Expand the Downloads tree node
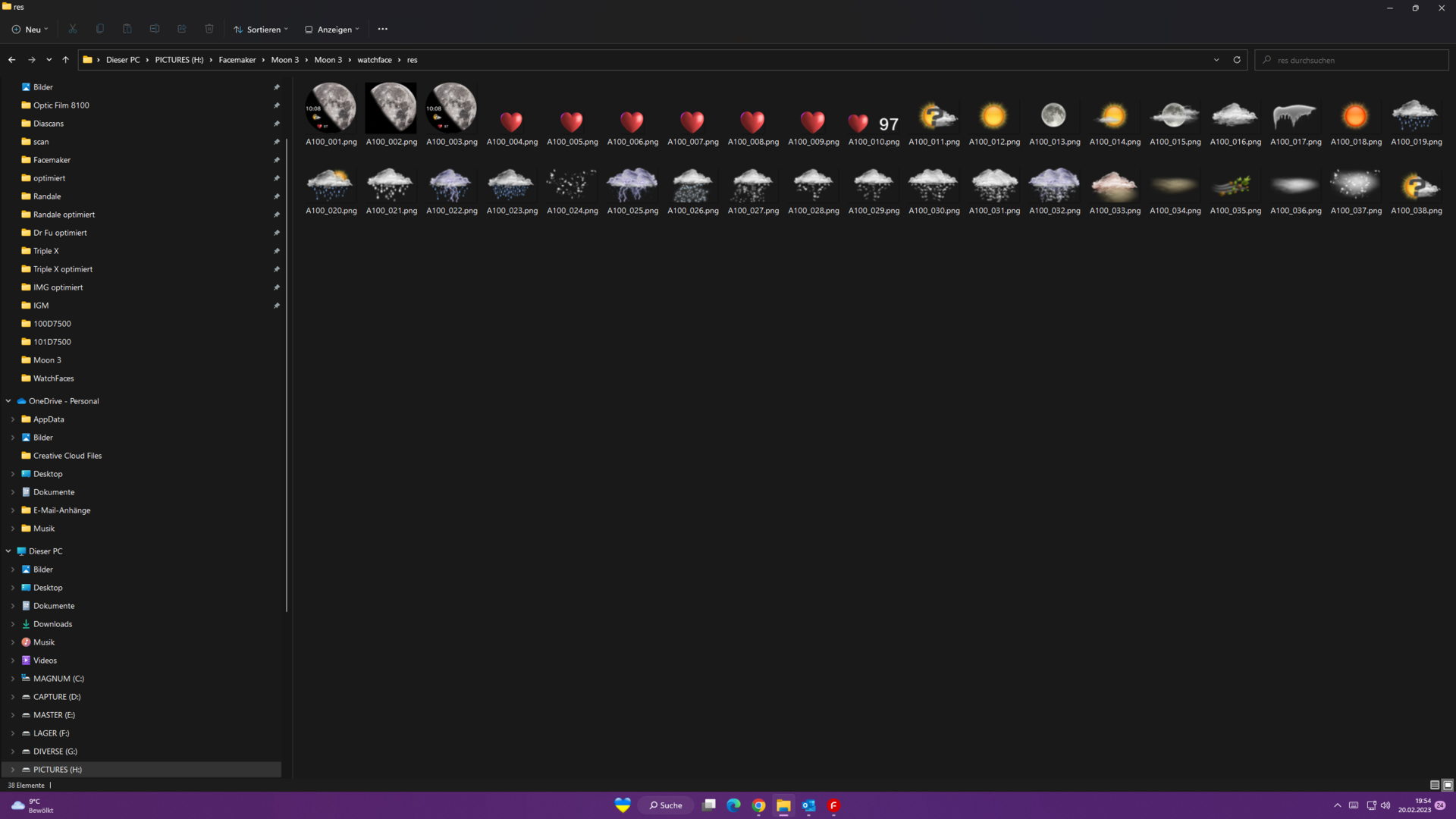1456x819 pixels. pyautogui.click(x=13, y=624)
